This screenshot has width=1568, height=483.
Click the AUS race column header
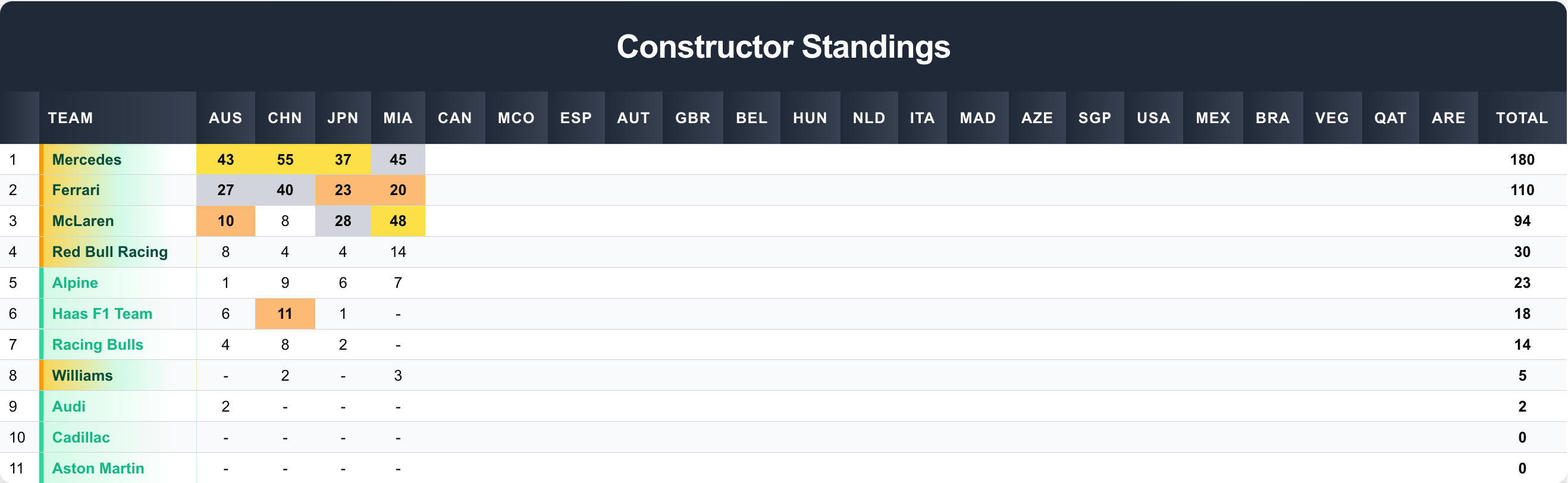click(x=225, y=118)
